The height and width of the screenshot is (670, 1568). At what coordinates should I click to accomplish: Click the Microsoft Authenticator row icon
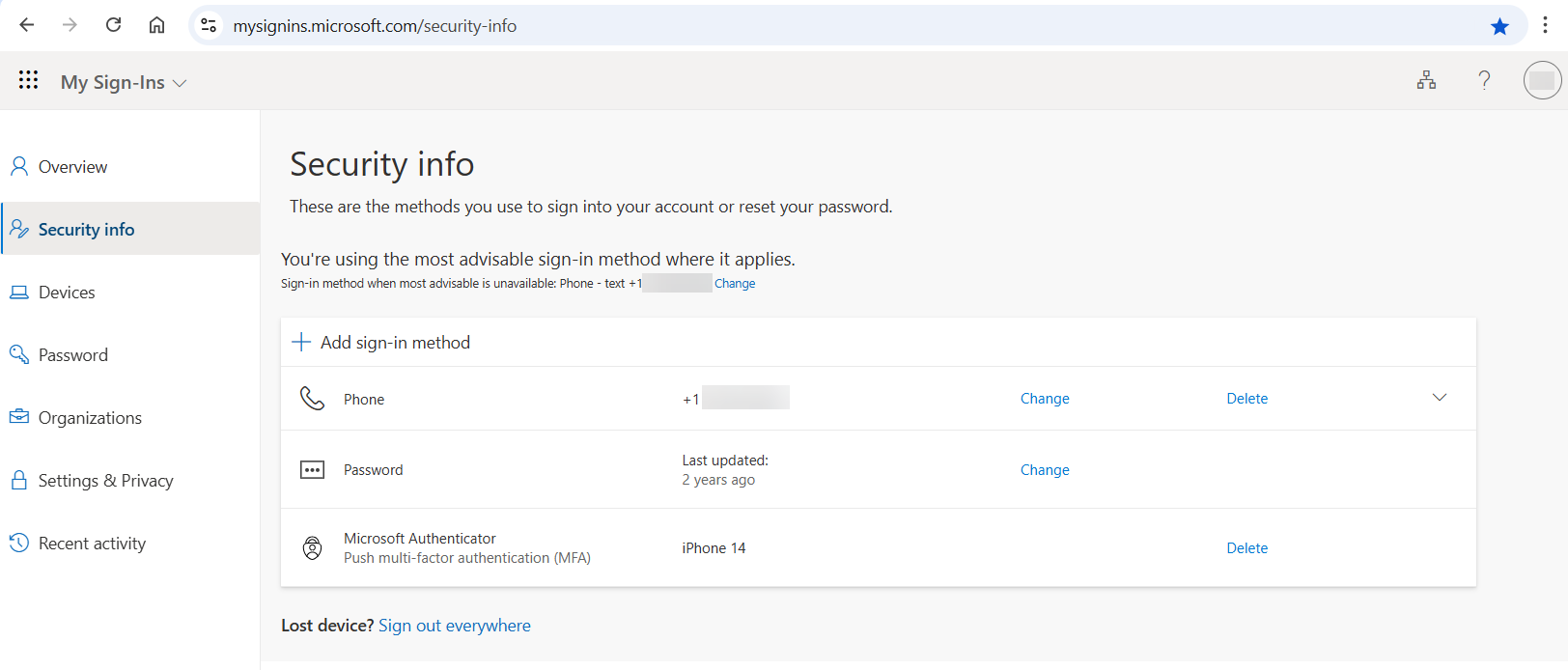pos(312,547)
